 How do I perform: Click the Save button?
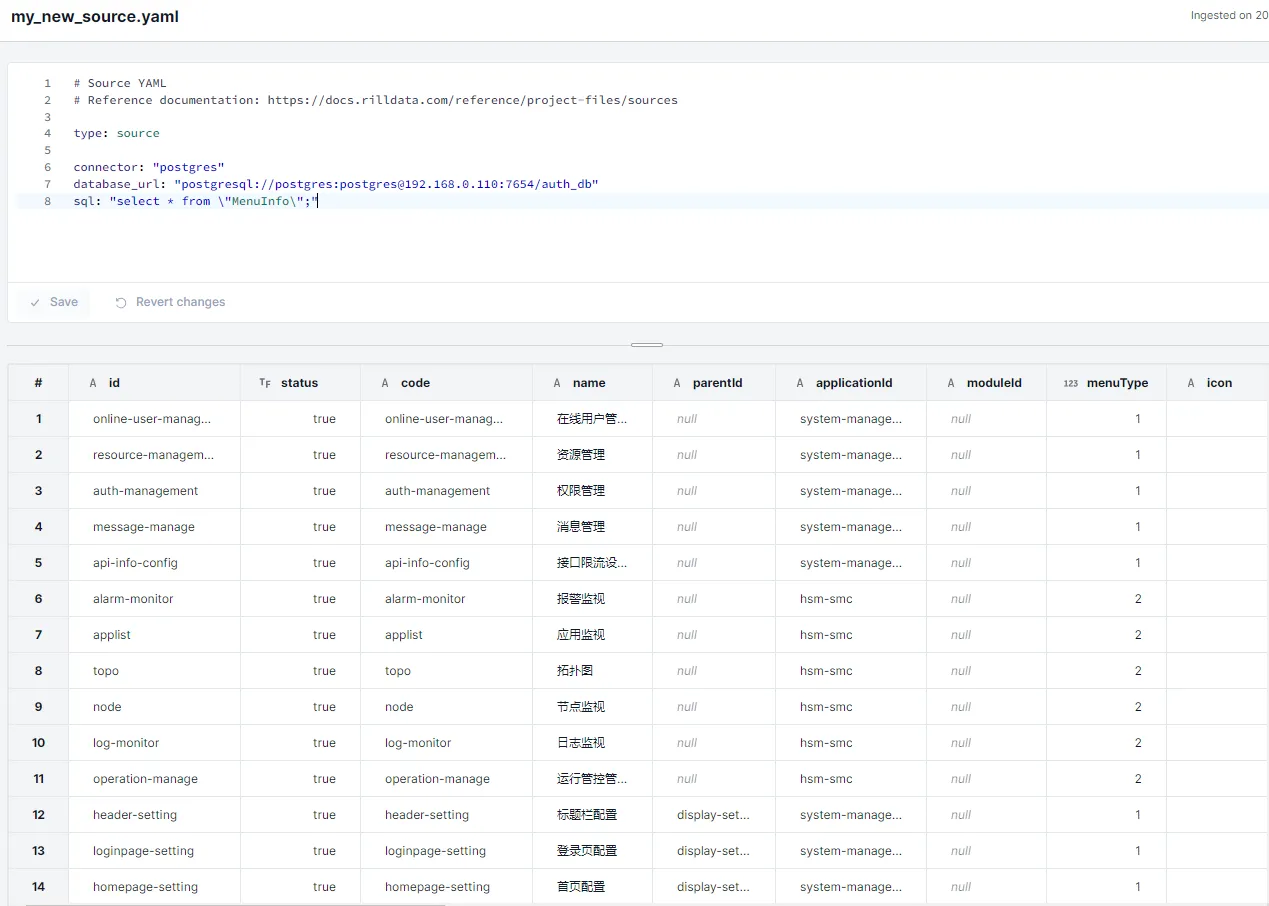pos(53,302)
